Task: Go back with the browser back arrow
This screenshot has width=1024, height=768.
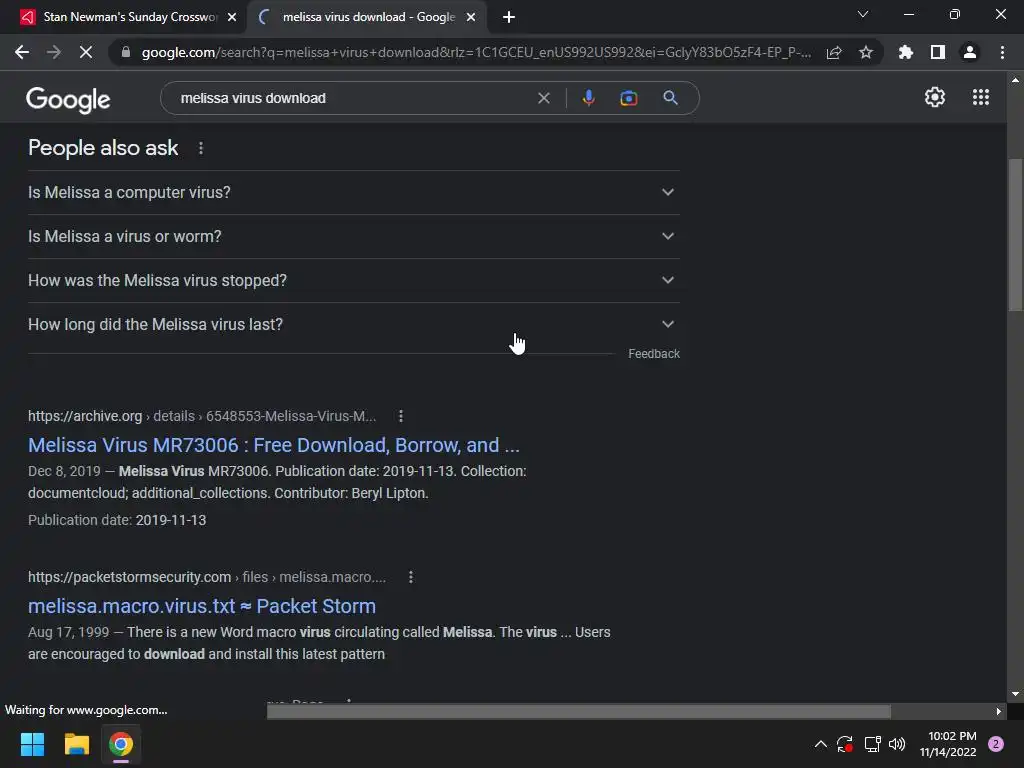Action: click(x=22, y=52)
